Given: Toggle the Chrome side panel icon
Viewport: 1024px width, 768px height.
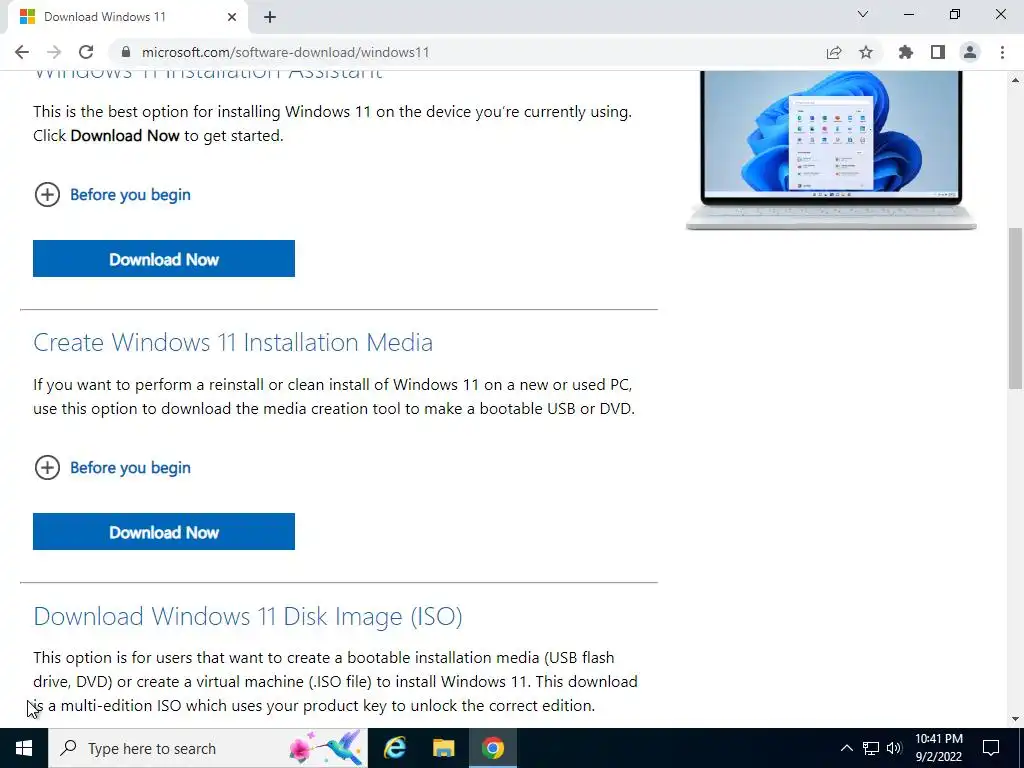Looking at the screenshot, I should tap(938, 52).
